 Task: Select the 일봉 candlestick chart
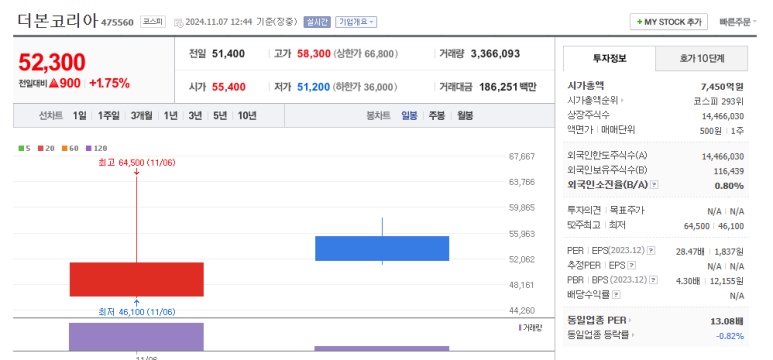click(409, 116)
